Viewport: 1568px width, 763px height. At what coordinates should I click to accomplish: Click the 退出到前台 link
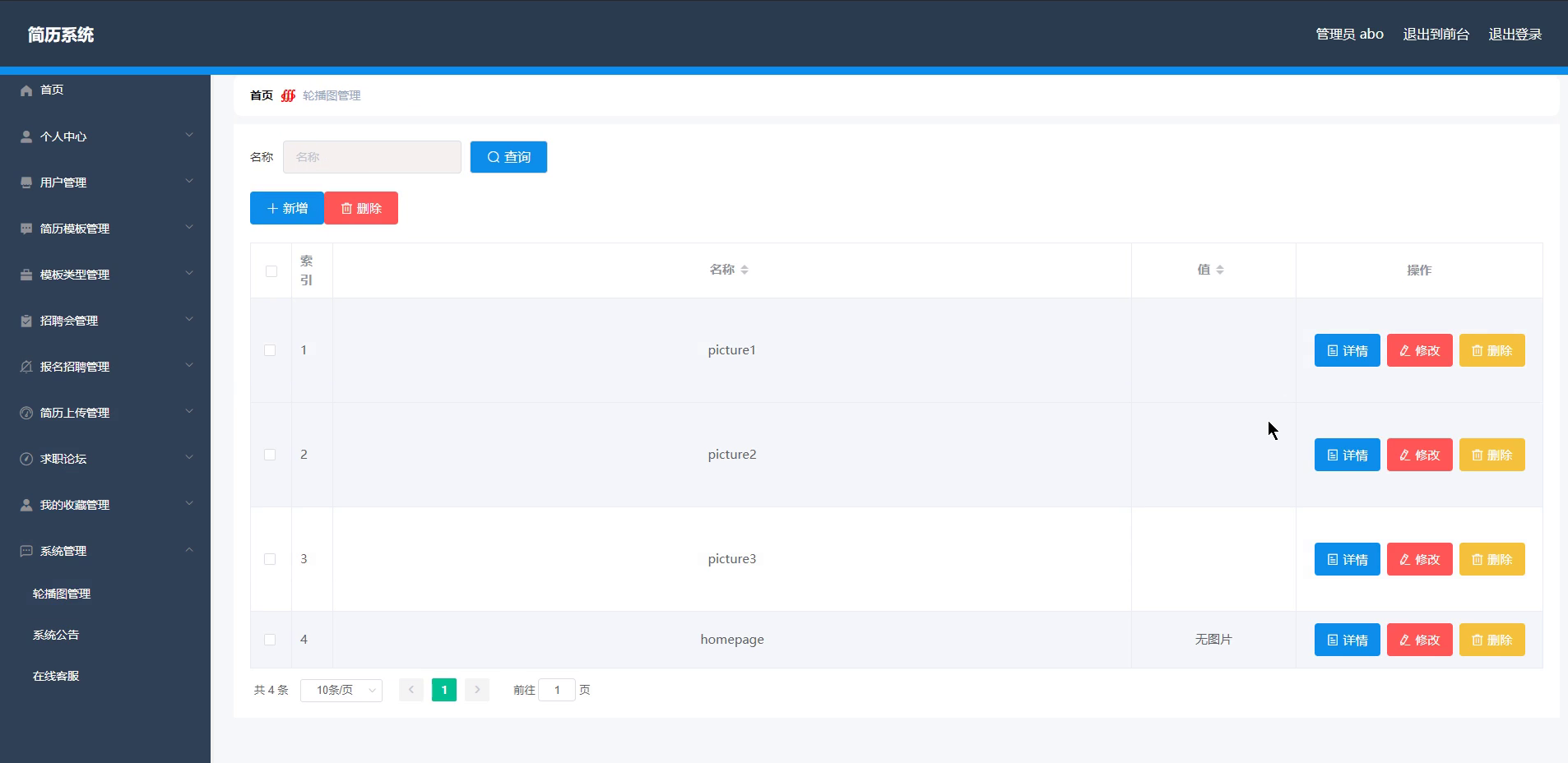(1436, 35)
